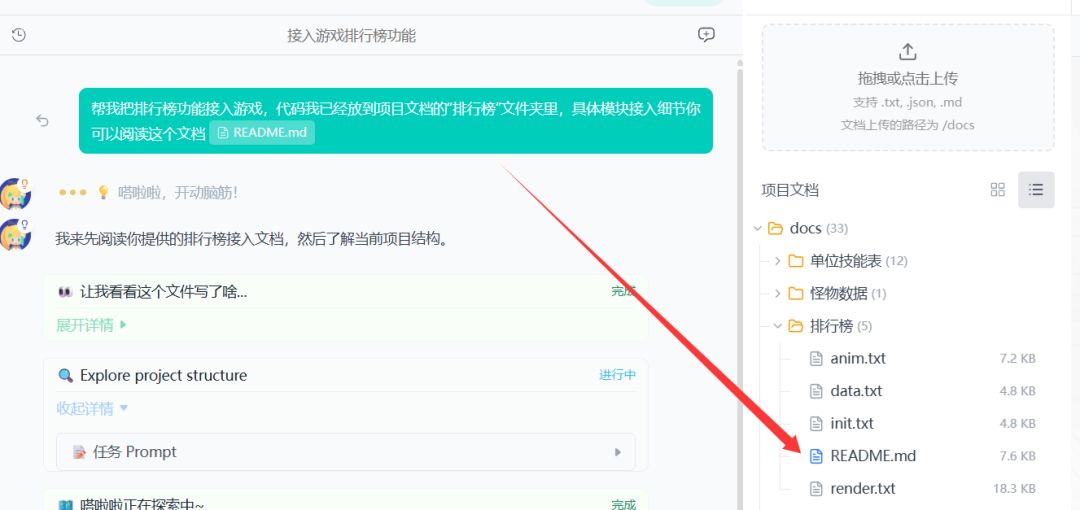Click the init.txt file icon
This screenshot has height=510, width=1080.
816,423
